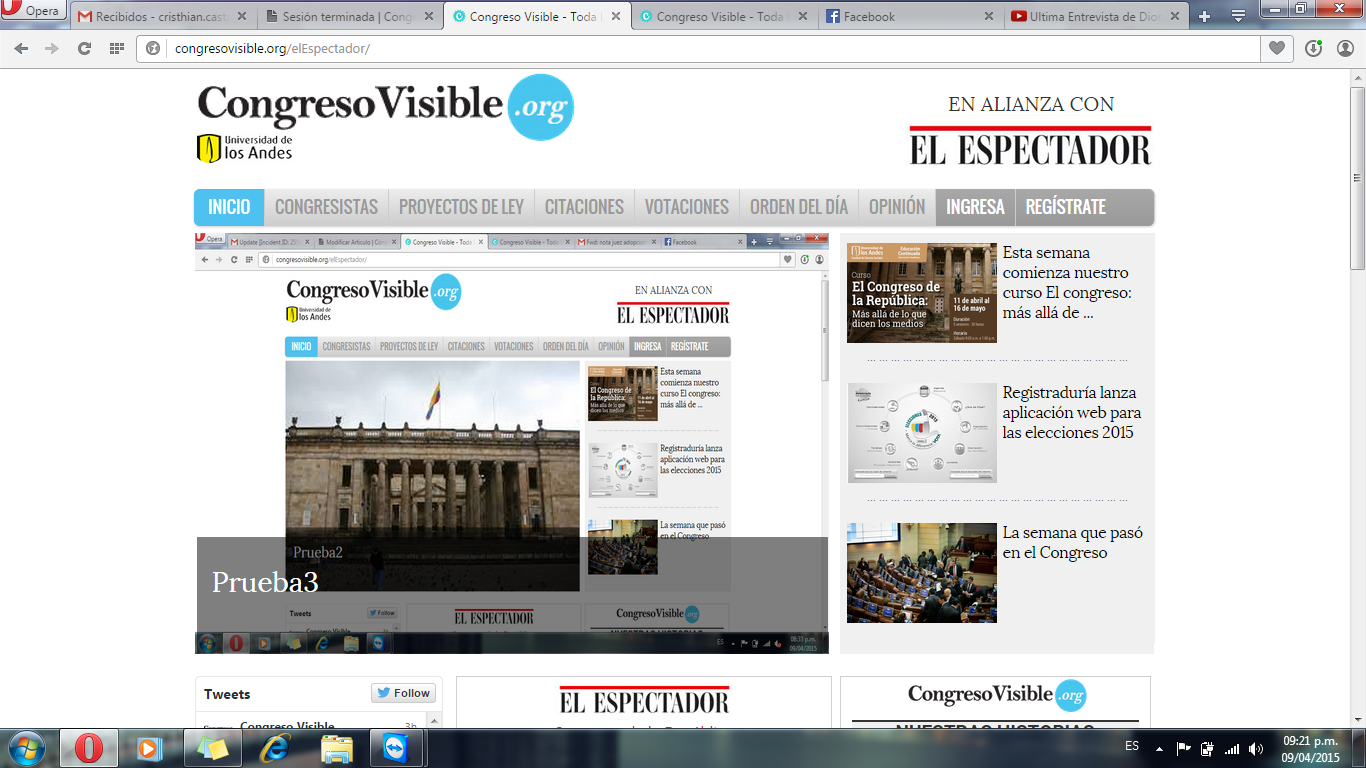Open headline 'La semana que pasó en el Congreso'
1366x768 pixels.
pos(1073,543)
